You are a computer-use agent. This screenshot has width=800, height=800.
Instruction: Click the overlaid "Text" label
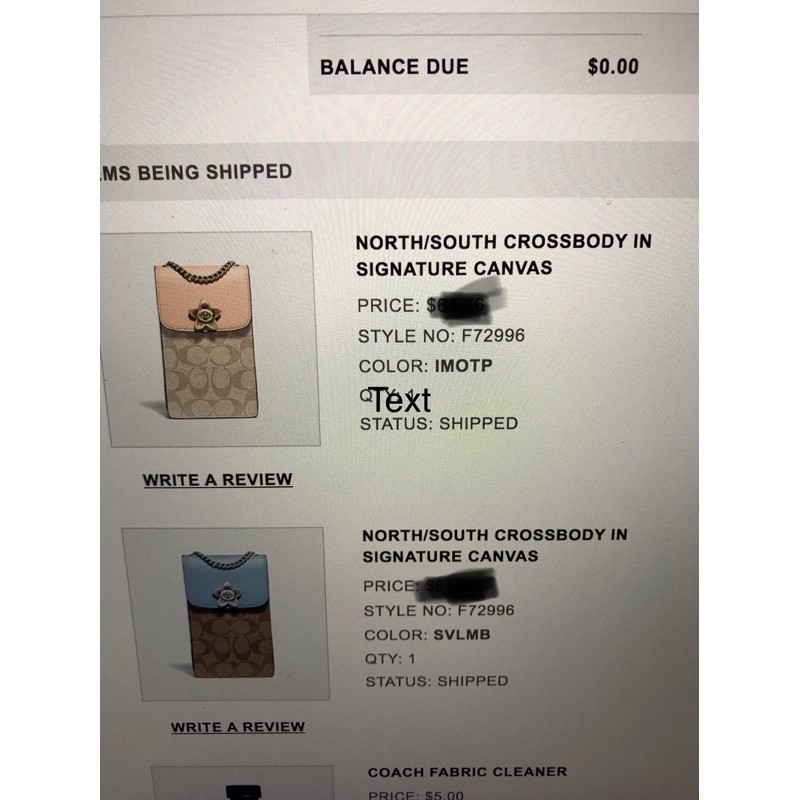[401, 401]
